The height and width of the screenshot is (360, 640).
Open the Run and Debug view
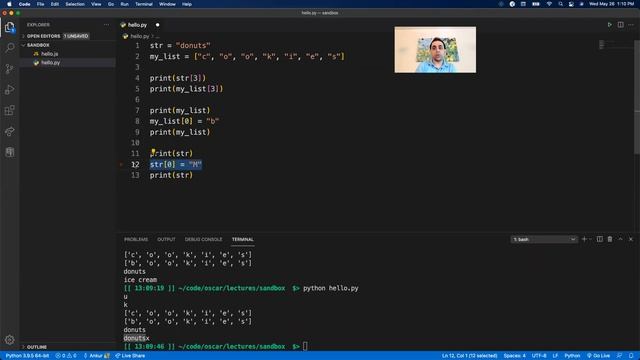click(x=9, y=89)
